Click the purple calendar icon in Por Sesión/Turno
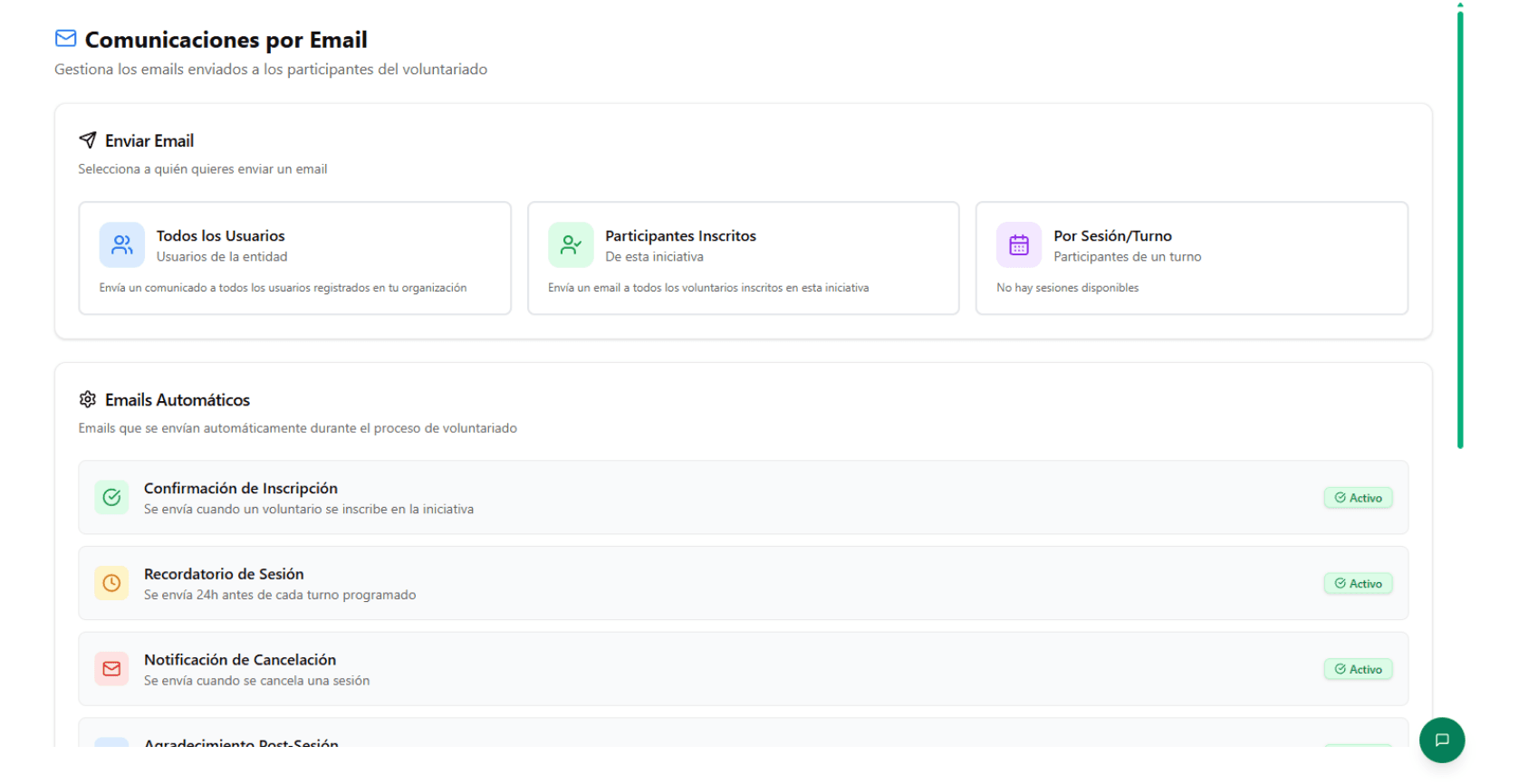The height and width of the screenshot is (784, 1519). click(1019, 245)
